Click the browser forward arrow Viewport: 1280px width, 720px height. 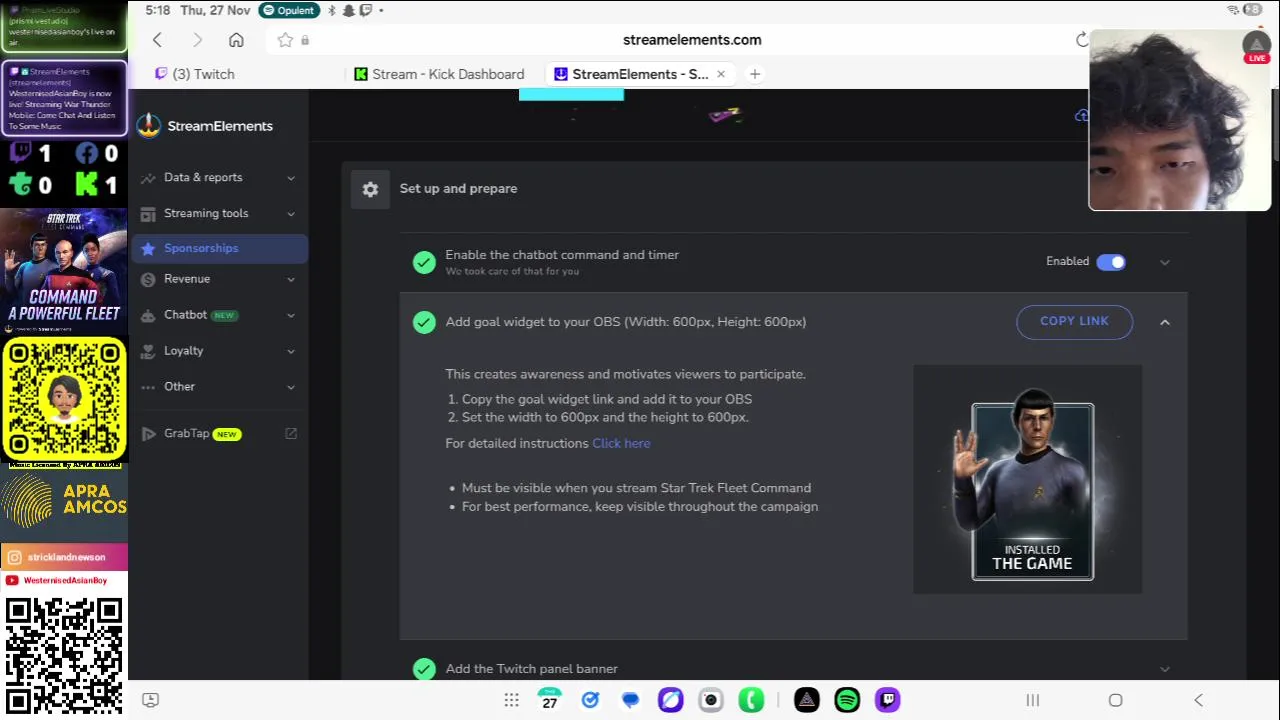197,40
